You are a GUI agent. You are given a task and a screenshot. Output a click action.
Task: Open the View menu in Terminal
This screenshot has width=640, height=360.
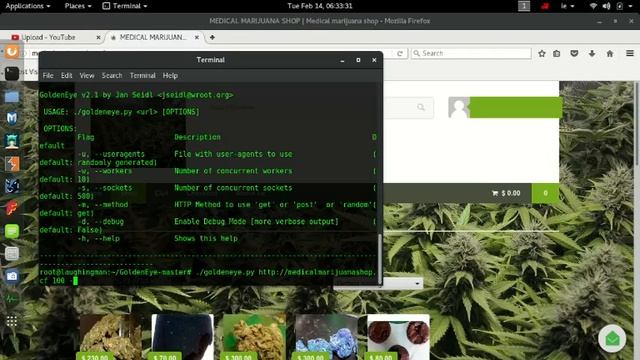[87, 76]
